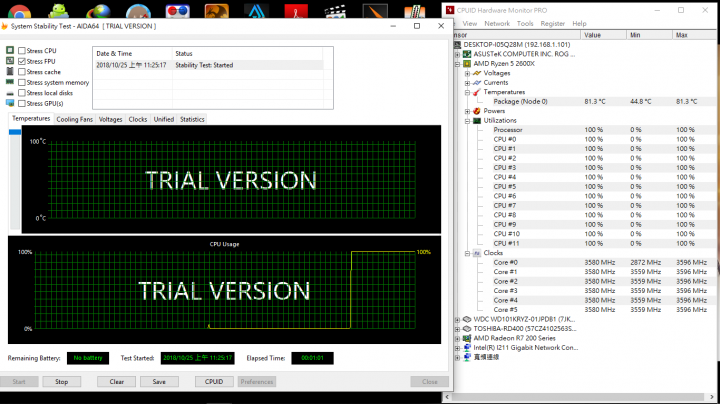Open the Statistics tab
Viewport: 720px width, 404px height.
click(192, 119)
